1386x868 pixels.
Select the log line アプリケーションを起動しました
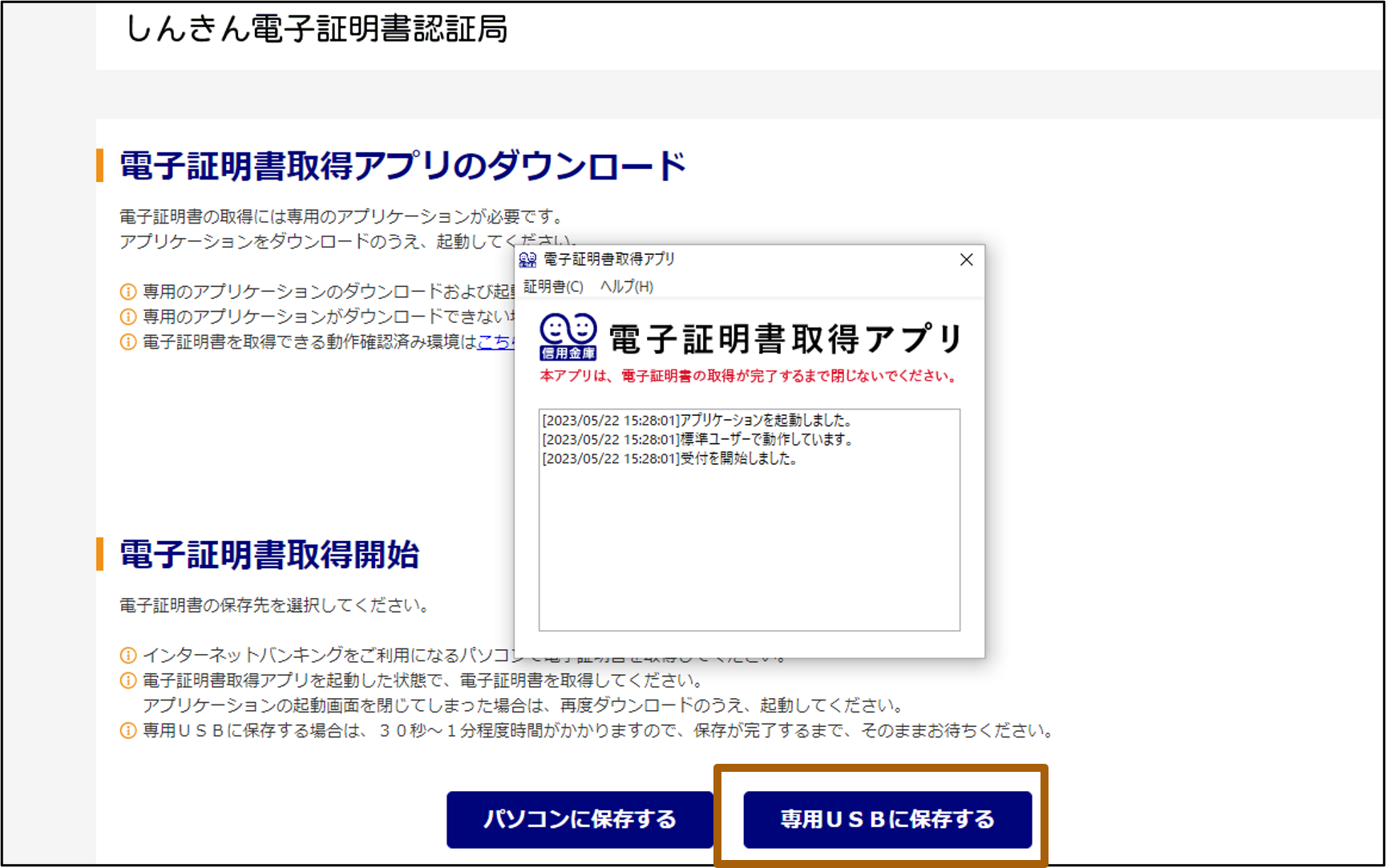[697, 420]
